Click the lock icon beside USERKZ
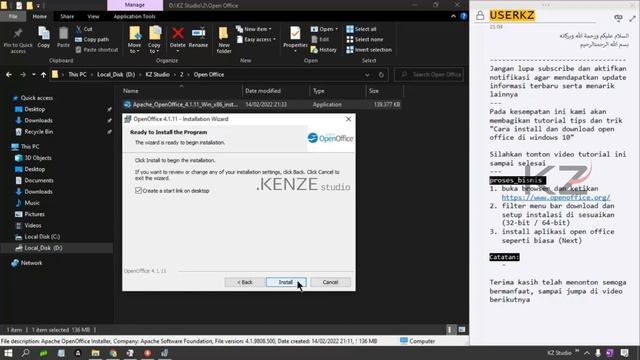Viewport: 640px width, 360px height. (x=480, y=16)
